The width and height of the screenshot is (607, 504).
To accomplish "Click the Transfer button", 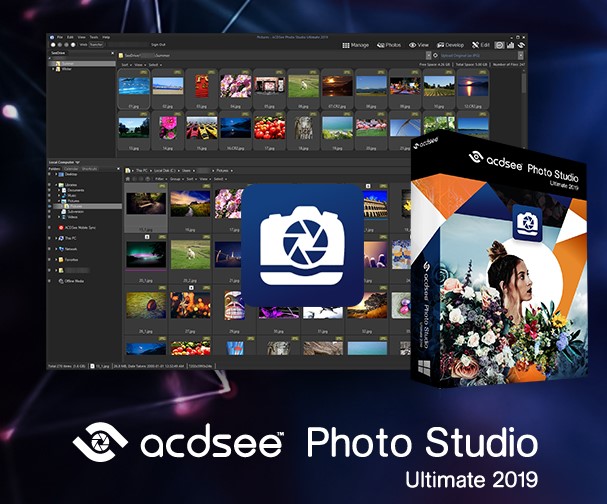I will 96,45.
